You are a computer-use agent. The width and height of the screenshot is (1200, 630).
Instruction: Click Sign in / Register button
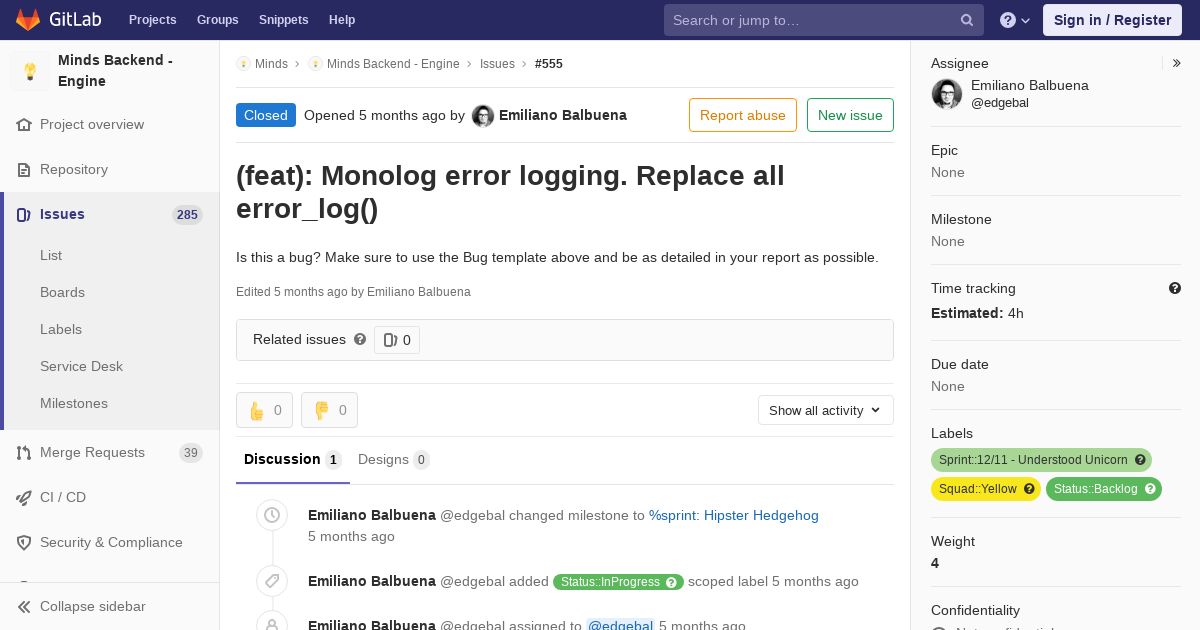pyautogui.click(x=1112, y=20)
